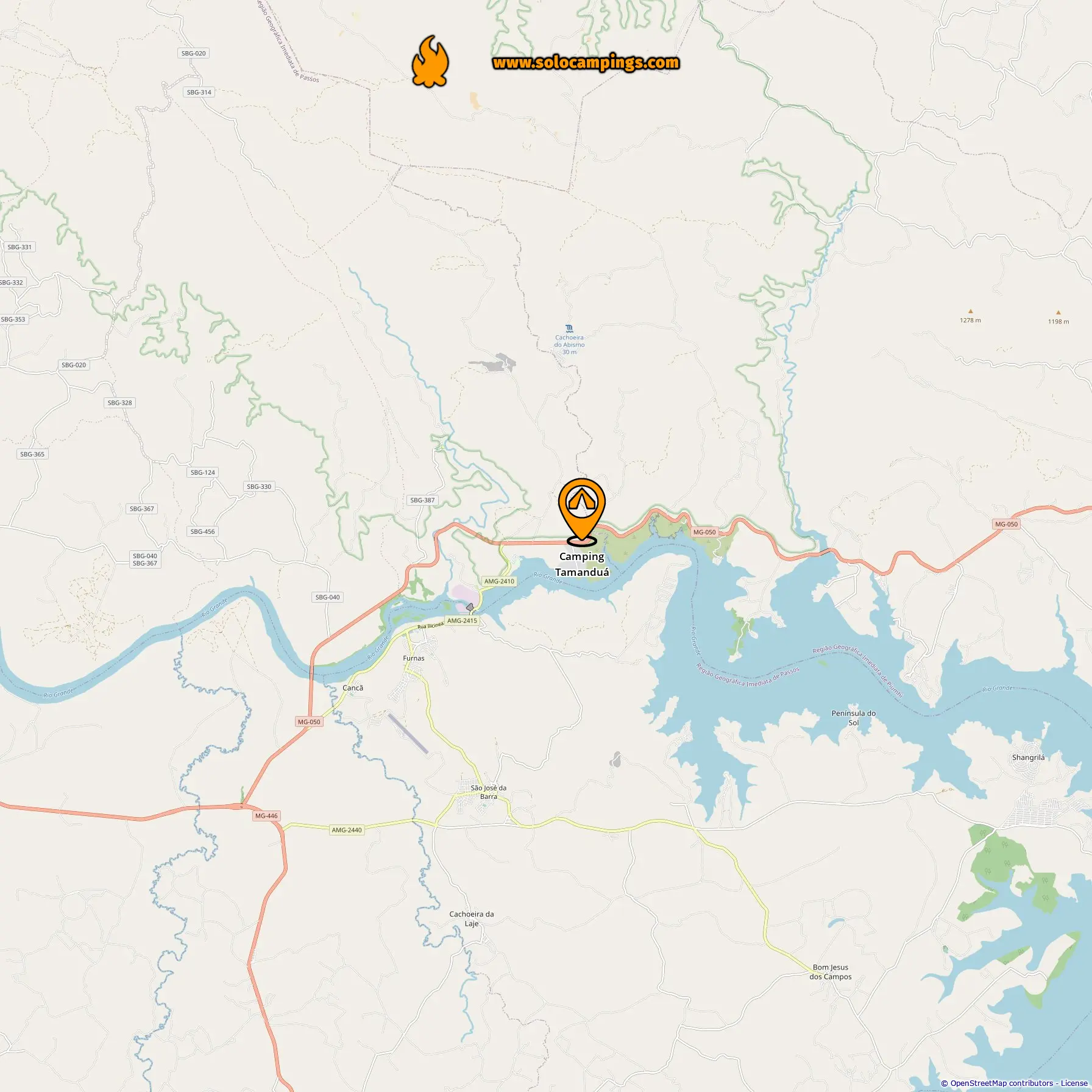The height and width of the screenshot is (1092, 1092).
Task: Click the MG-446 road shield
Action: tap(266, 816)
